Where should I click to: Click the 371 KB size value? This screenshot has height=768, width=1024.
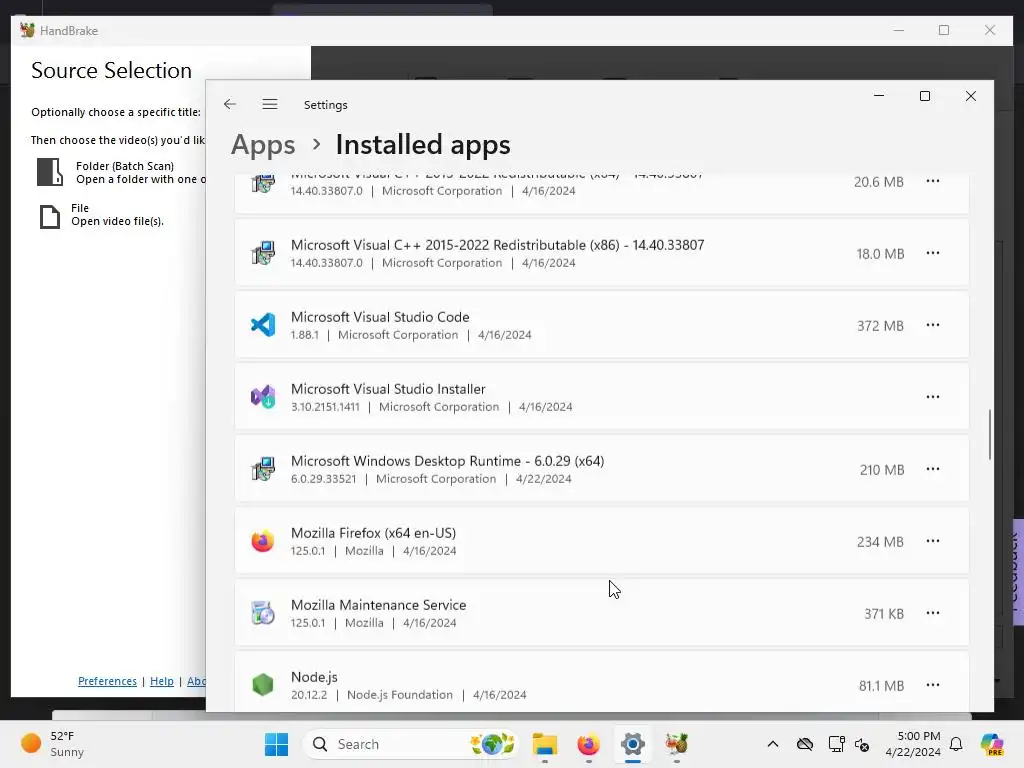(x=884, y=613)
